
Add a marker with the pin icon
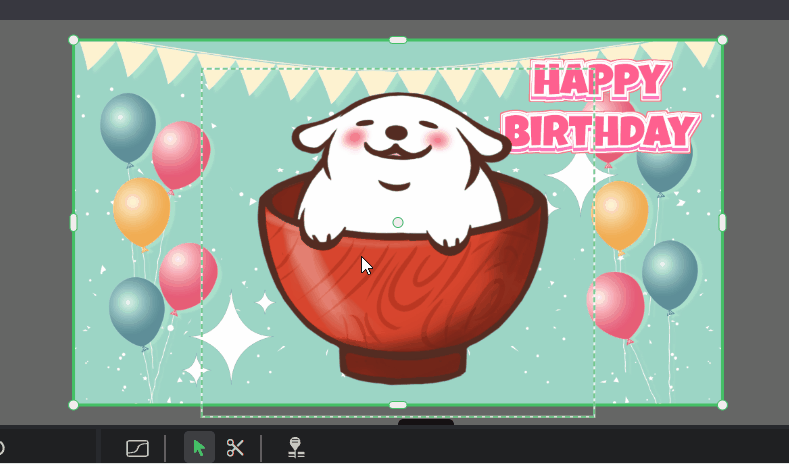(296, 447)
